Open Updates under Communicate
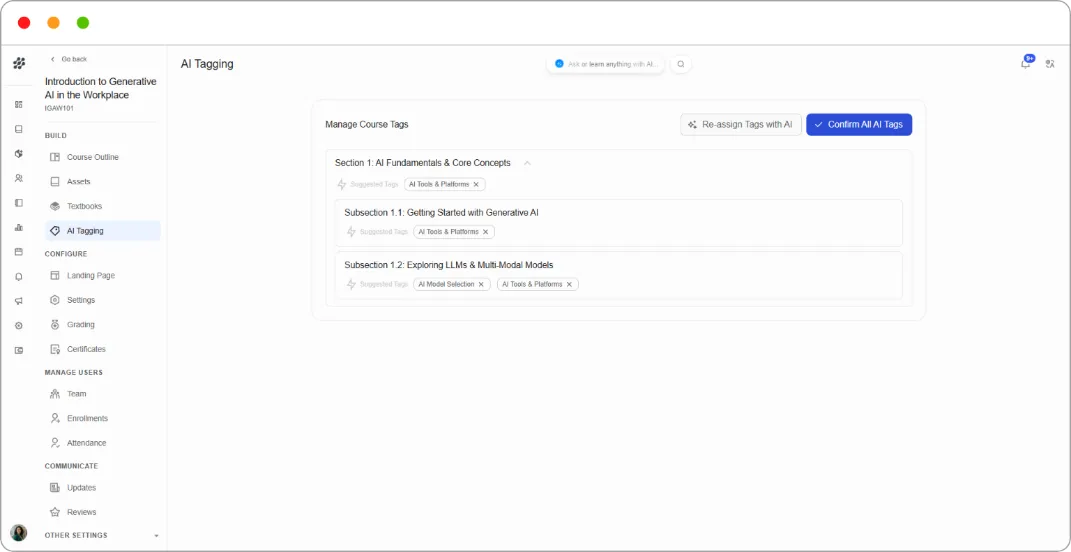 pos(102,488)
